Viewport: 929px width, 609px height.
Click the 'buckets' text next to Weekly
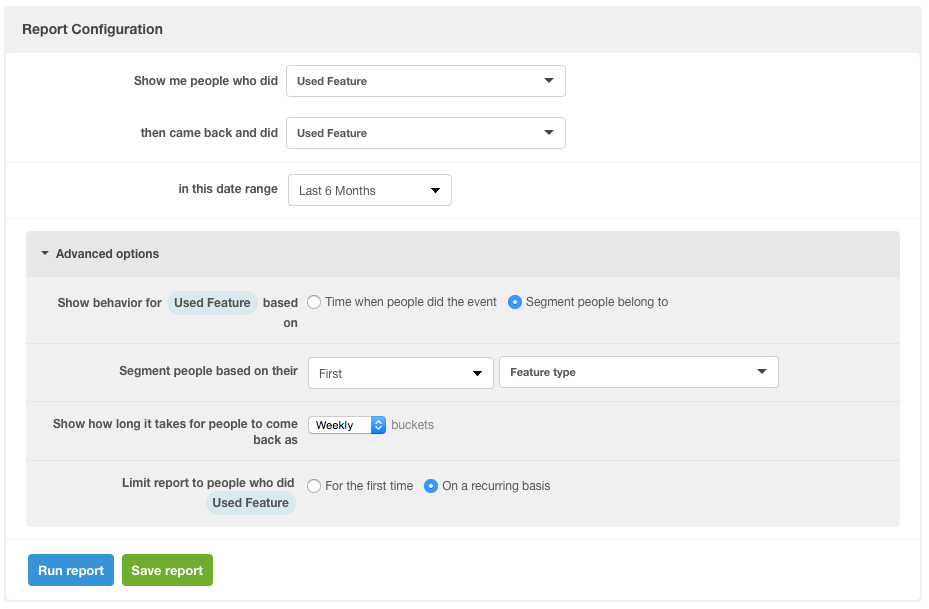coord(412,425)
